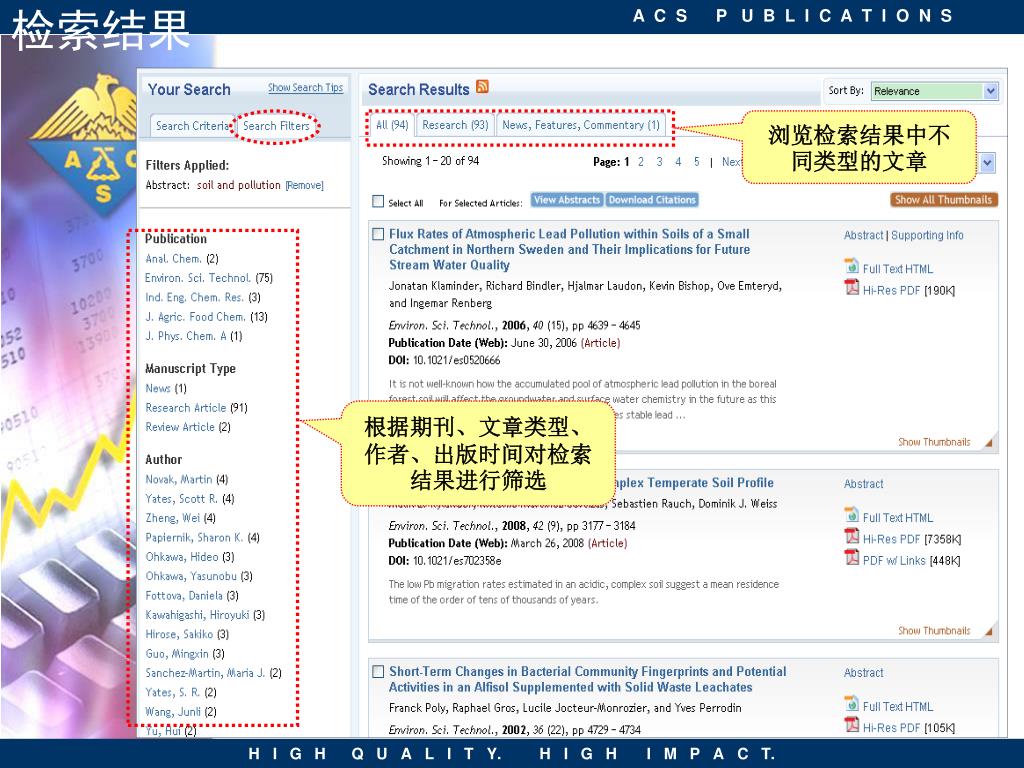Filter manuscript type Research Article
1024x768 pixels.
click(x=185, y=408)
